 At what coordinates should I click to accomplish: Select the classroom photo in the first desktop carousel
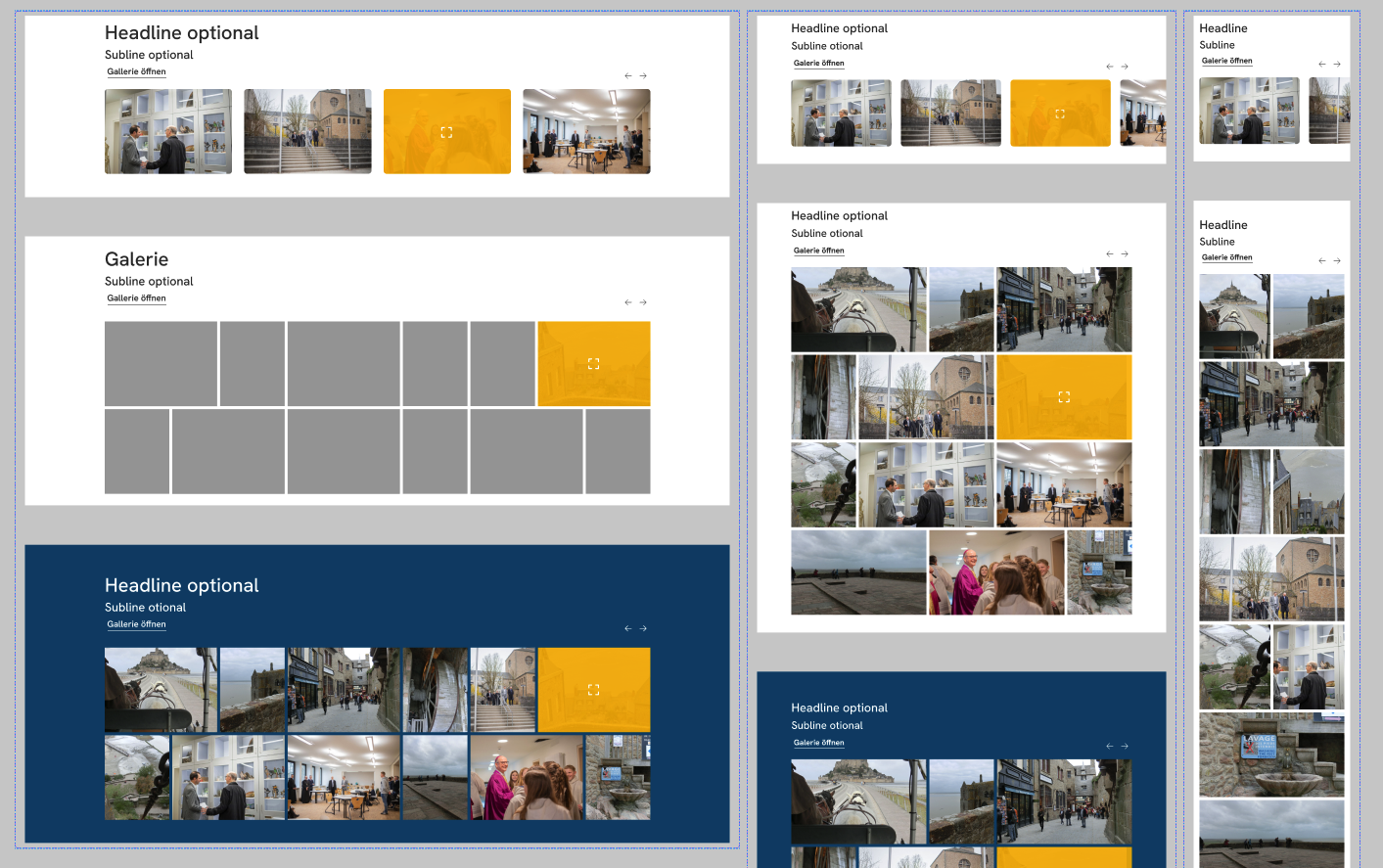point(586,131)
